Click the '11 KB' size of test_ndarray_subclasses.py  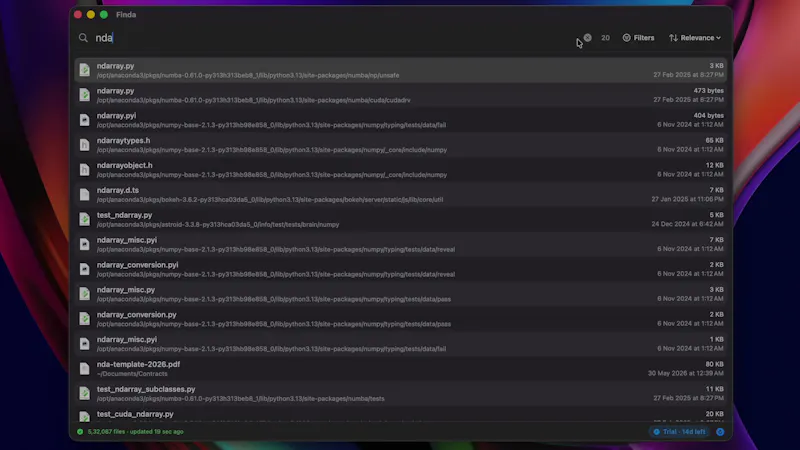(715, 389)
